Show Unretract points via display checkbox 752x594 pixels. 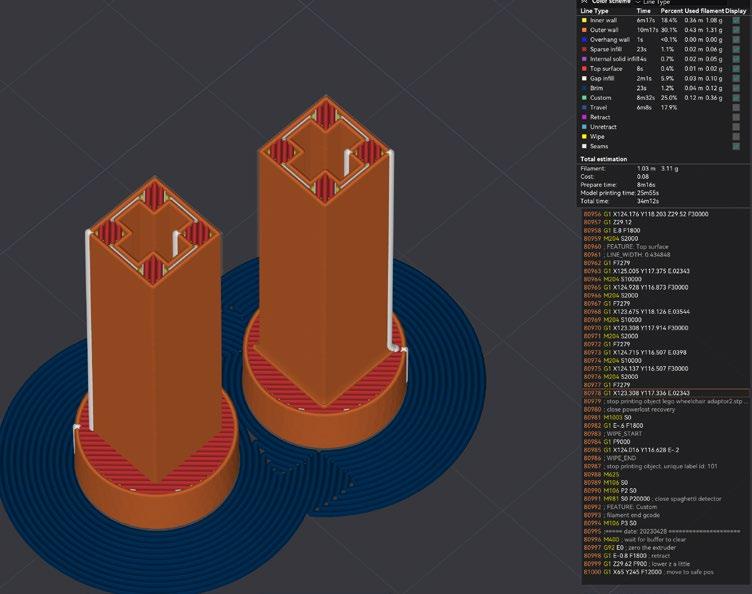pyautogui.click(x=736, y=127)
